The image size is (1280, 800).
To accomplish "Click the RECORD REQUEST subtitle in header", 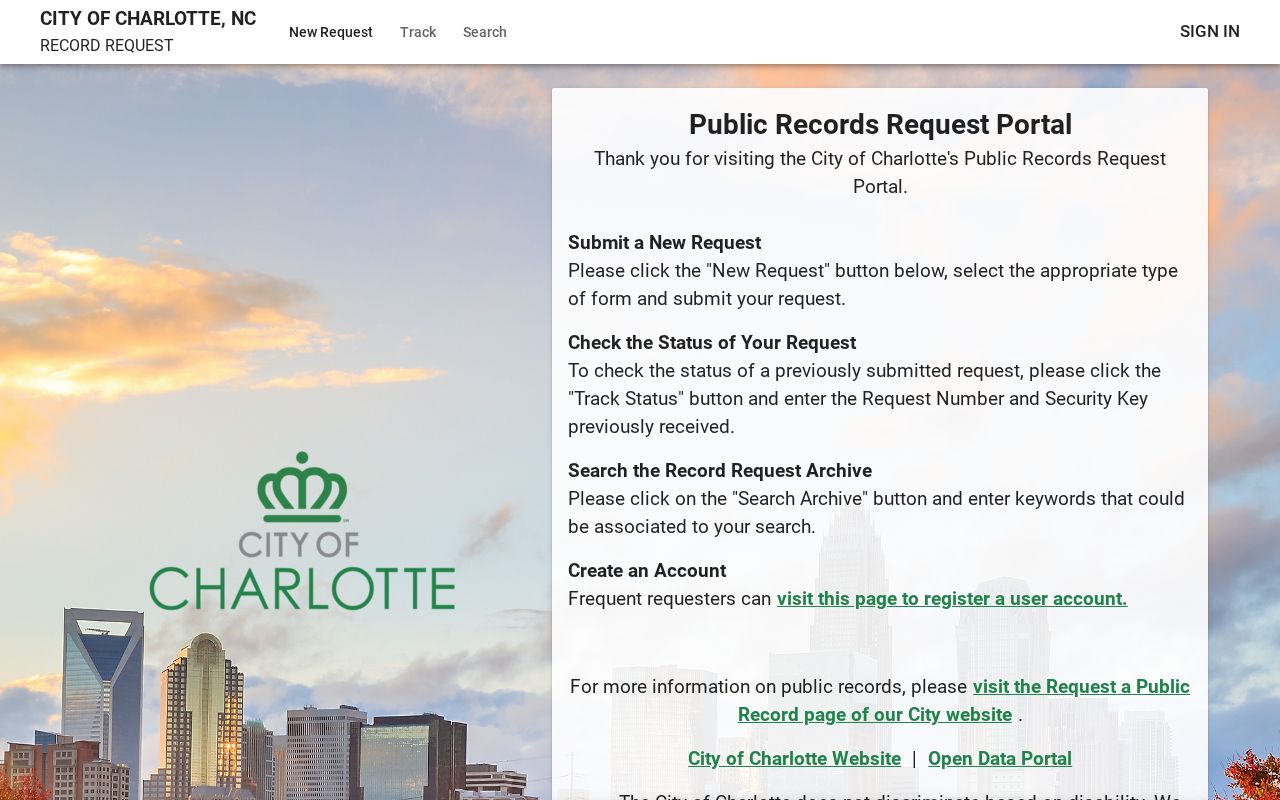I will (107, 46).
